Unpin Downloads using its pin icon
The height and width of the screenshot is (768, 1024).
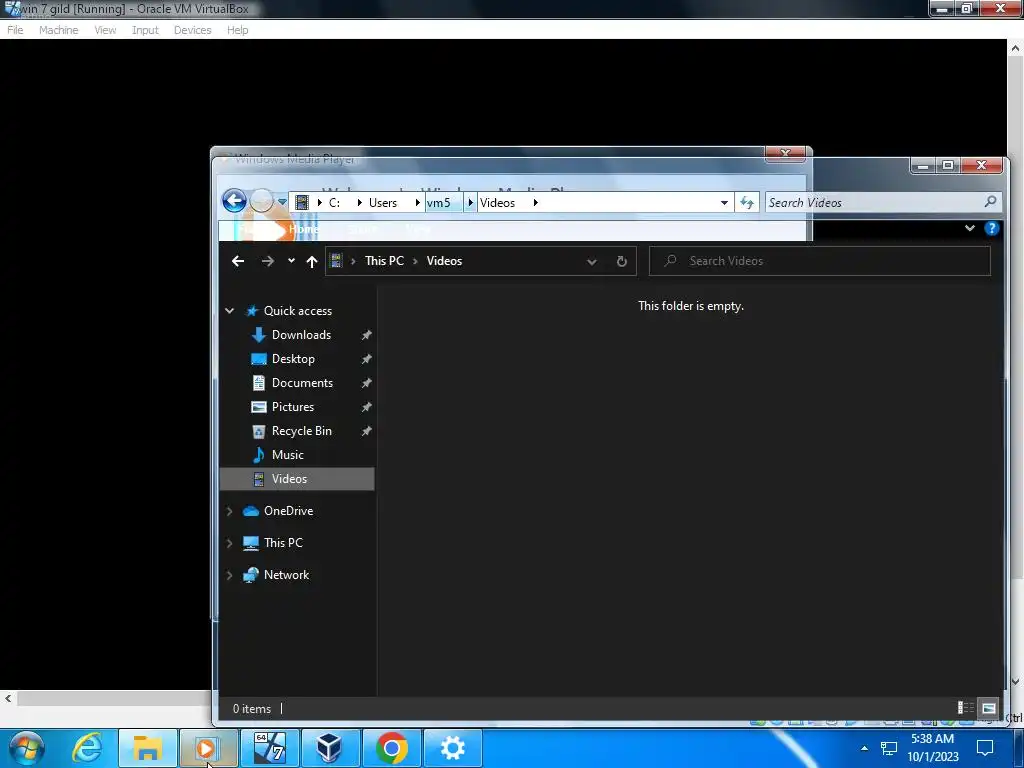[x=366, y=335]
